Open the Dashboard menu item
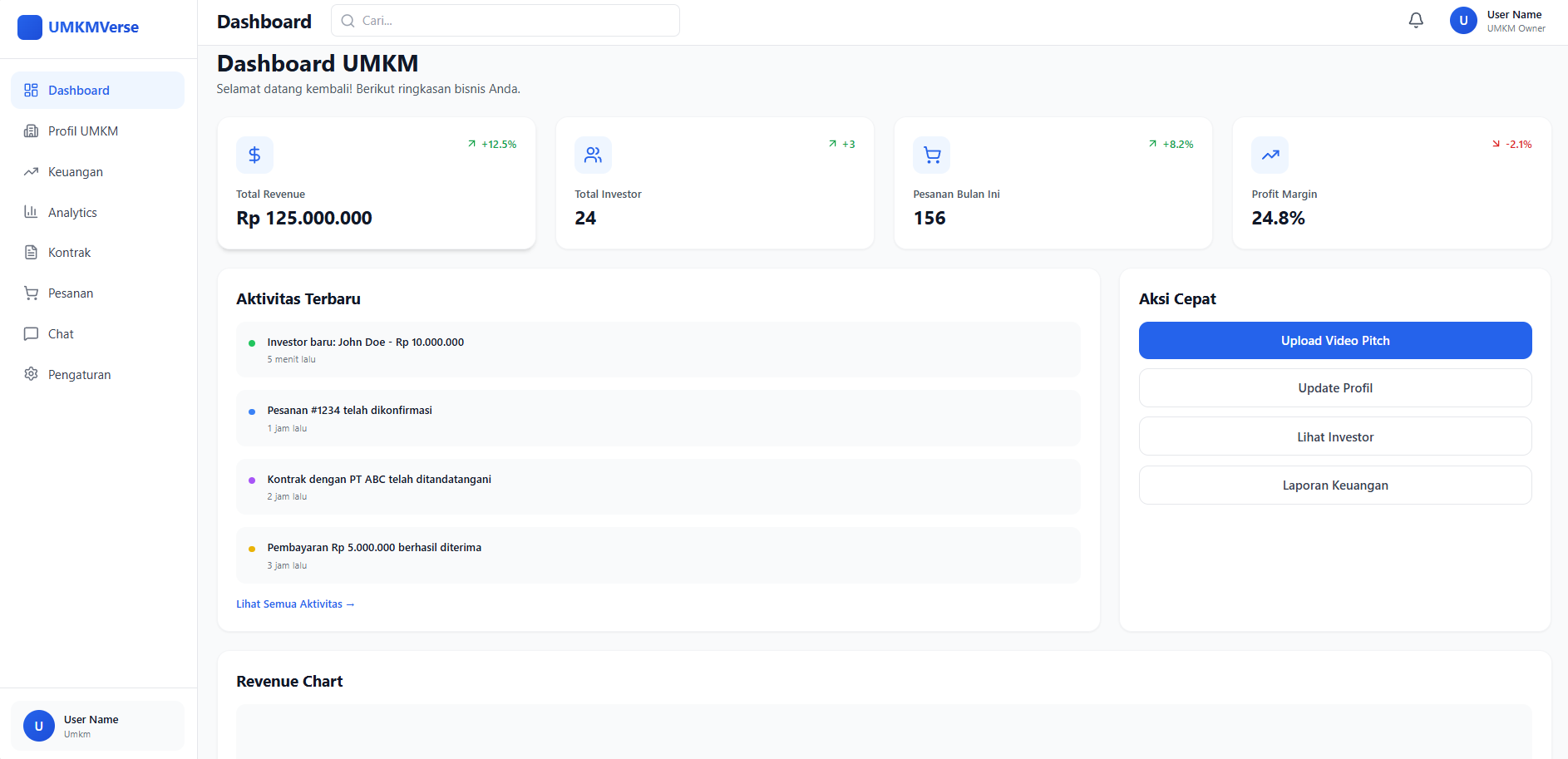Viewport: 1568px width, 759px height. point(97,90)
